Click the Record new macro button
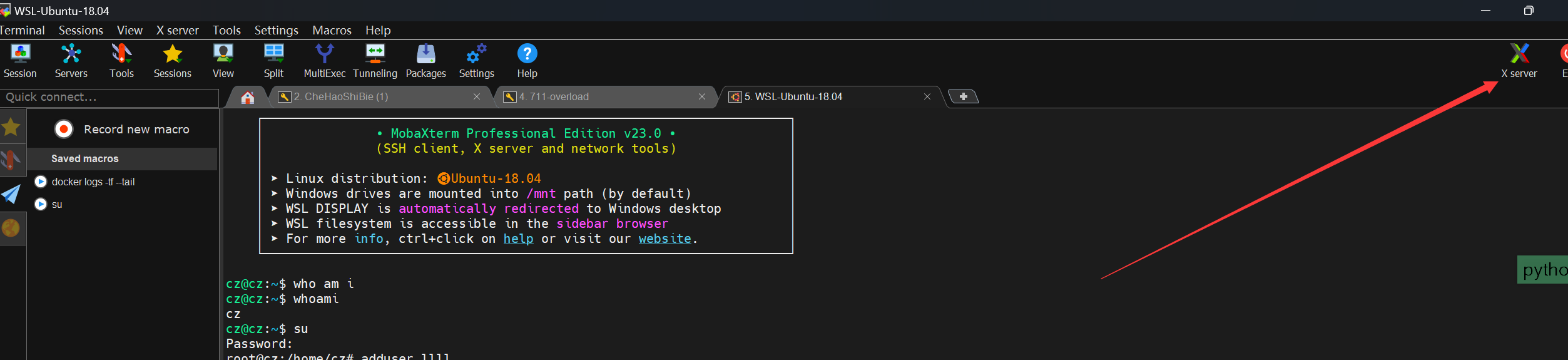The width and height of the screenshot is (1568, 360). [122, 129]
